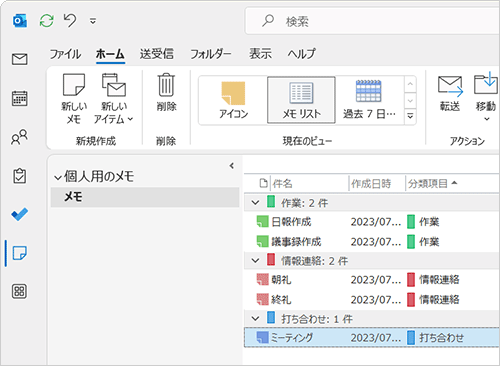
Task: Open People contacts from the sidebar
Action: [20, 137]
